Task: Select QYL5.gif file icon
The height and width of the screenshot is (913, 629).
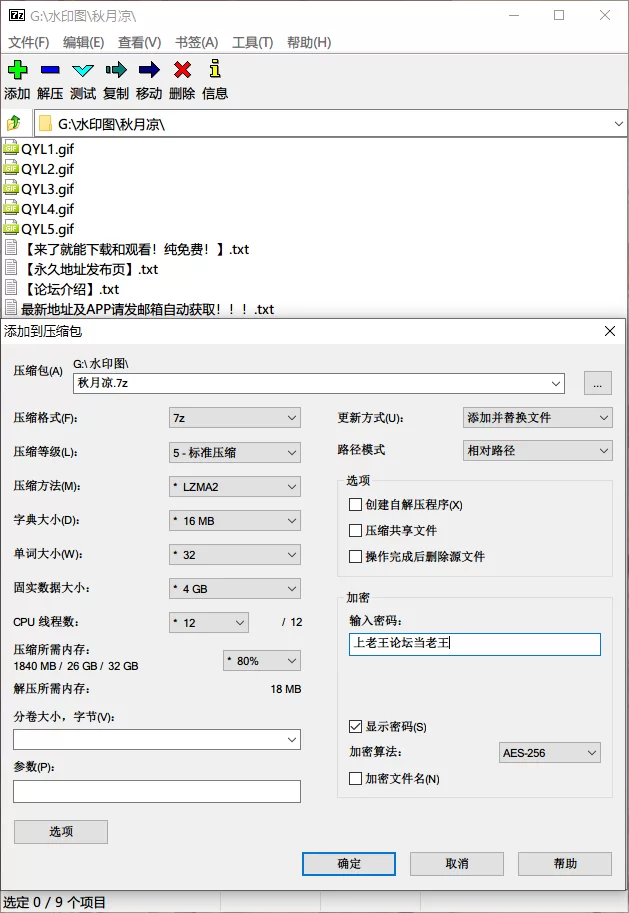Action: 10,228
